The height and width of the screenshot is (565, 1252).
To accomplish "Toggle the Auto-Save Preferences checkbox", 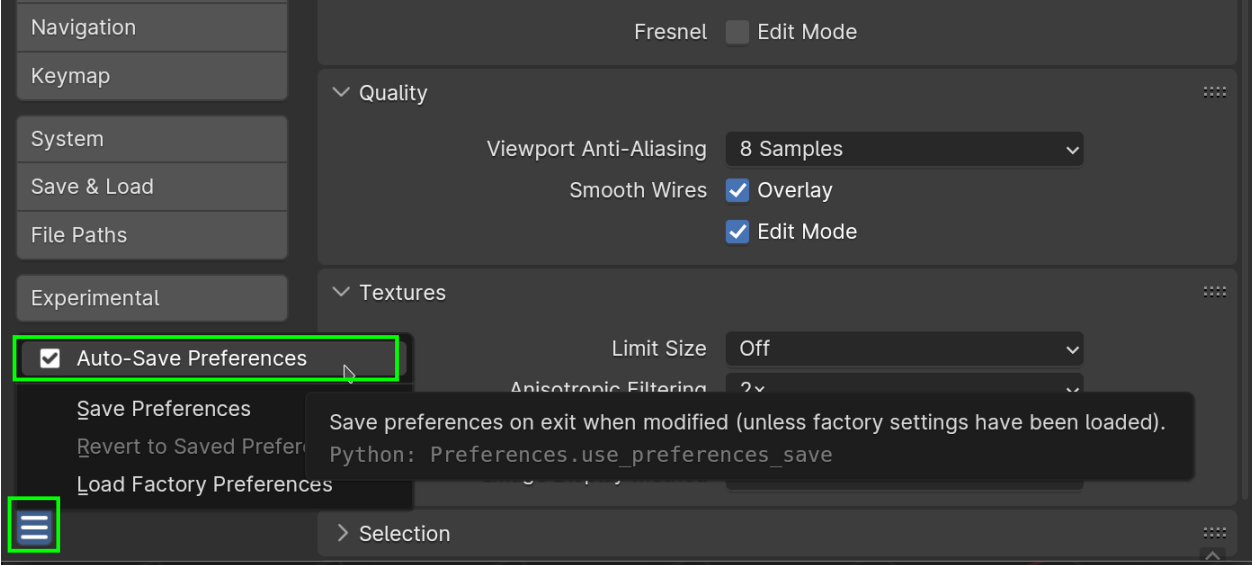I will pos(50,359).
